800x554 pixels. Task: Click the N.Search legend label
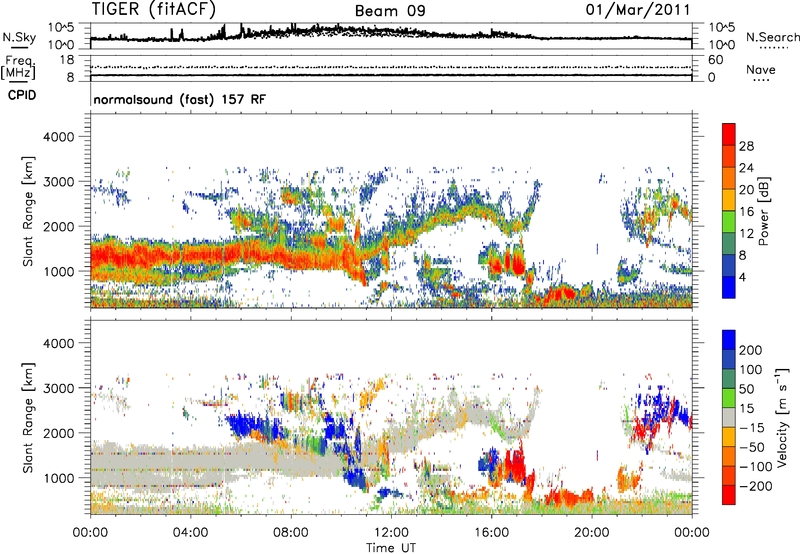tap(772, 37)
